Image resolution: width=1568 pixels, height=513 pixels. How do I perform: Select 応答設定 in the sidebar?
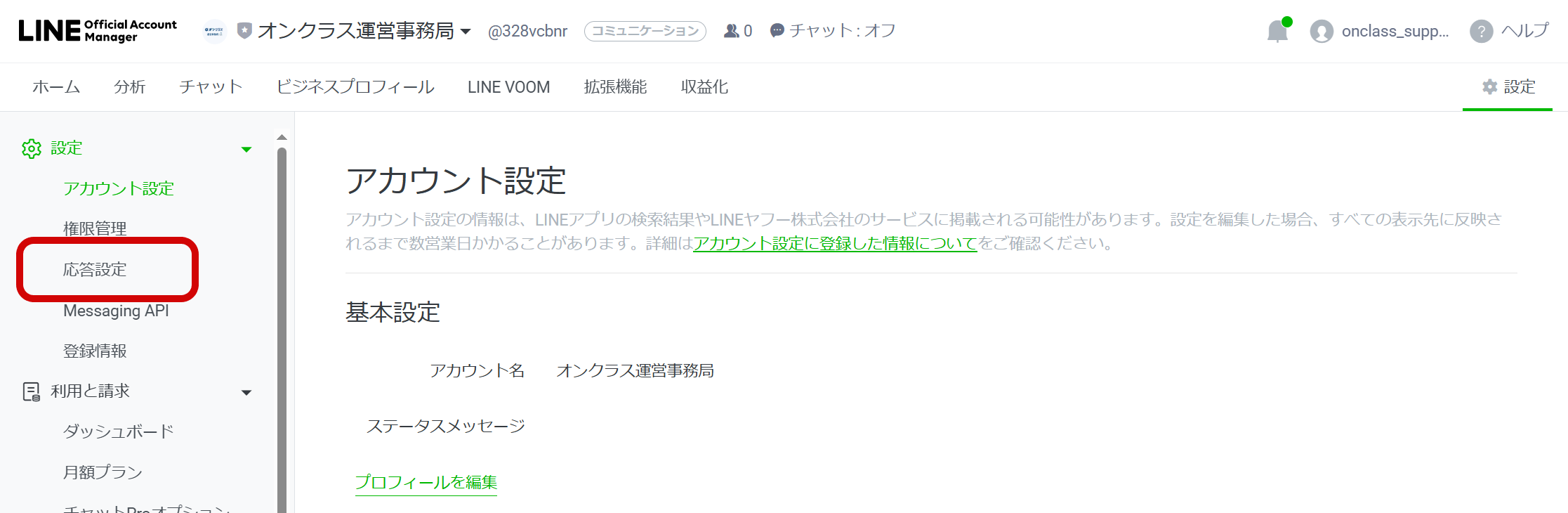(x=95, y=269)
